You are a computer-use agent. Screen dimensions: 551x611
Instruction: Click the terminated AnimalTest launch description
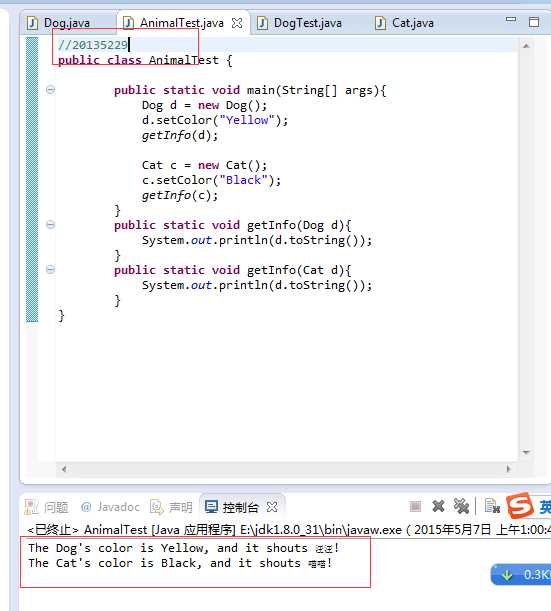(x=289, y=530)
